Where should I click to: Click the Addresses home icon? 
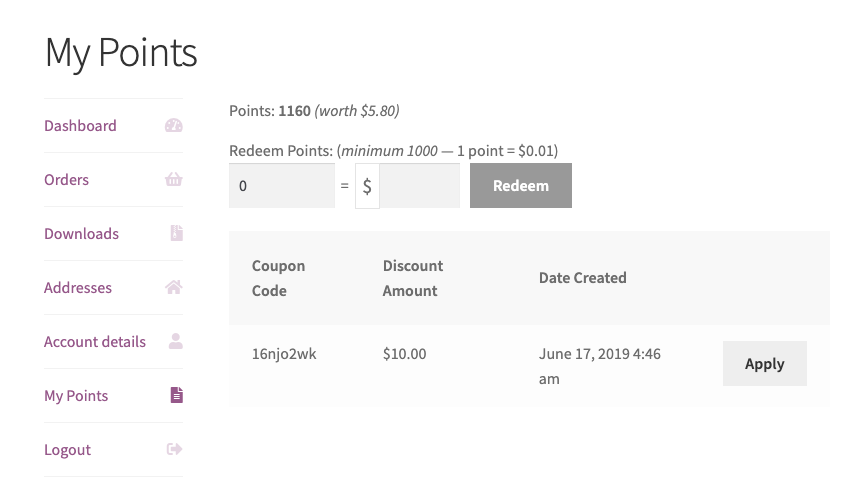pyautogui.click(x=173, y=287)
